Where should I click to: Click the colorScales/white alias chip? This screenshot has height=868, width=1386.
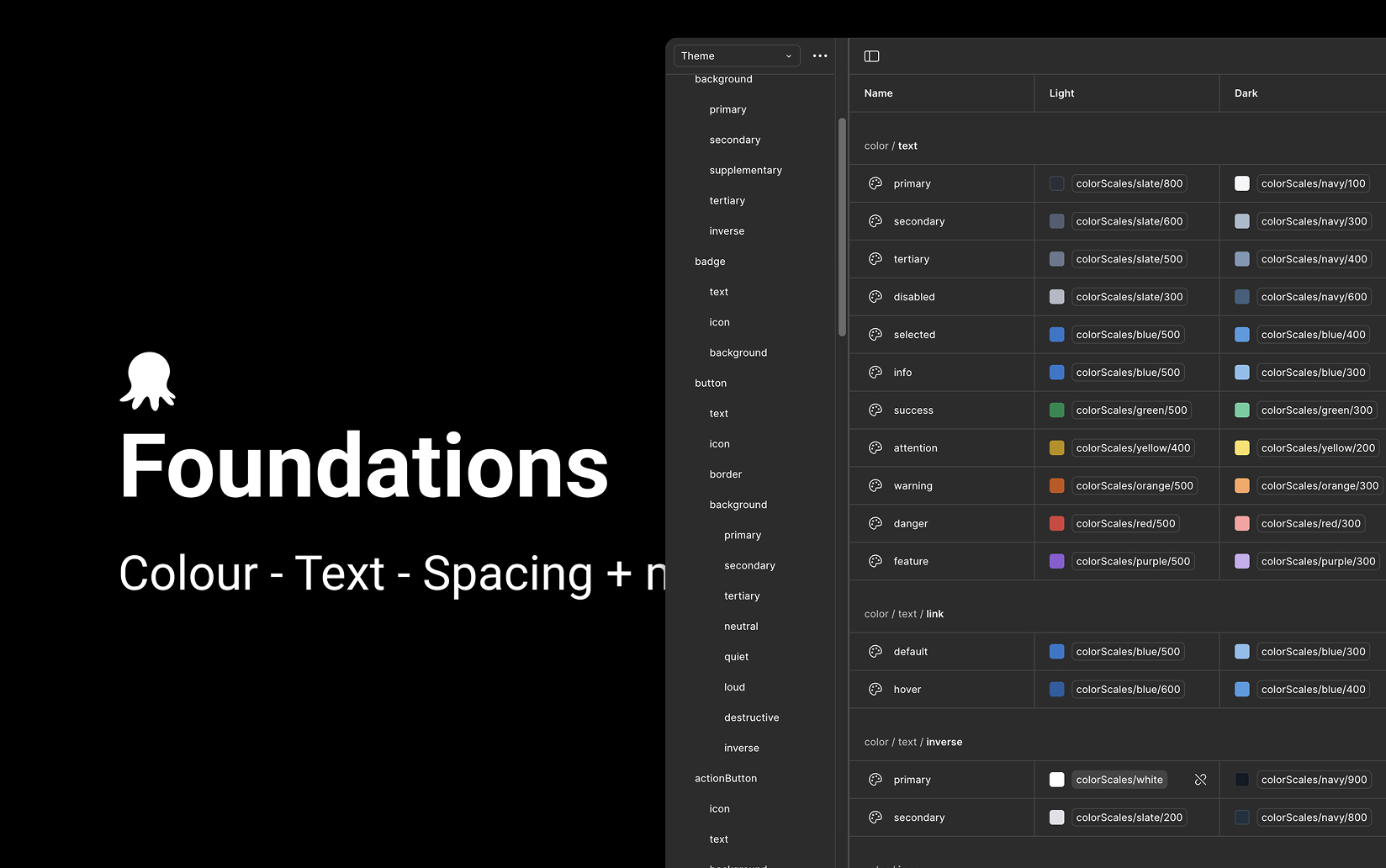pos(1119,780)
